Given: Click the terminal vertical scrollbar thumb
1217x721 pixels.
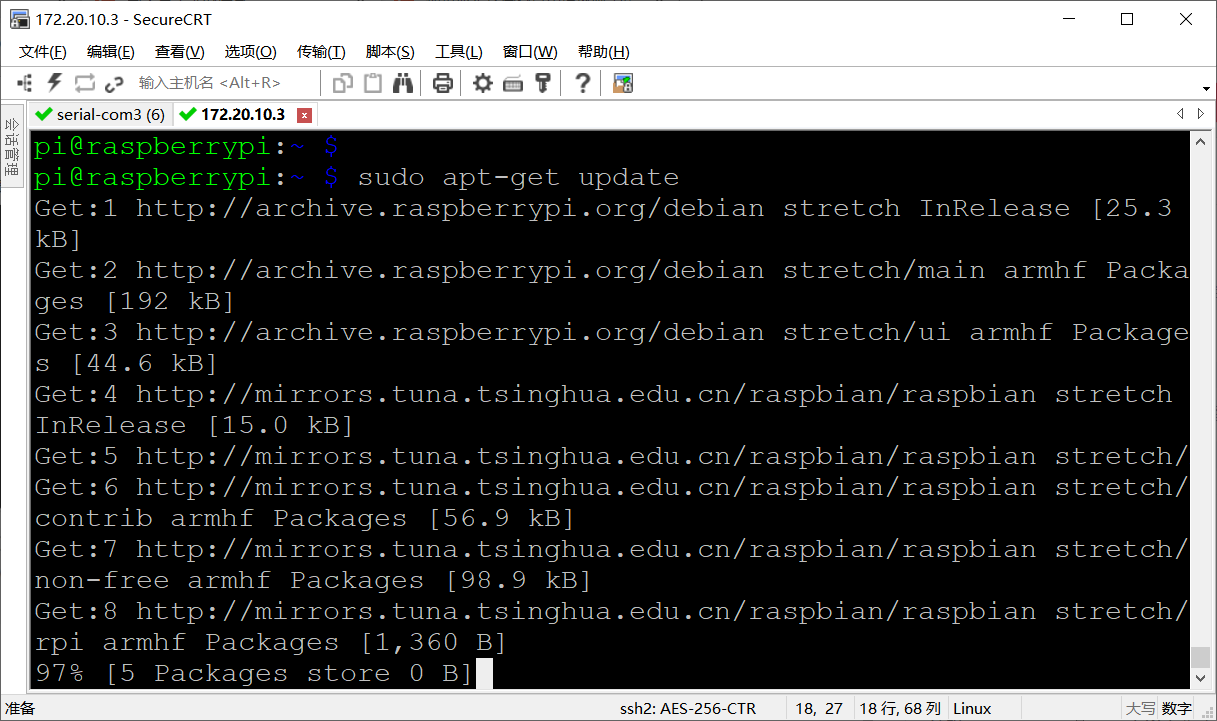Looking at the screenshot, I should [x=1200, y=658].
